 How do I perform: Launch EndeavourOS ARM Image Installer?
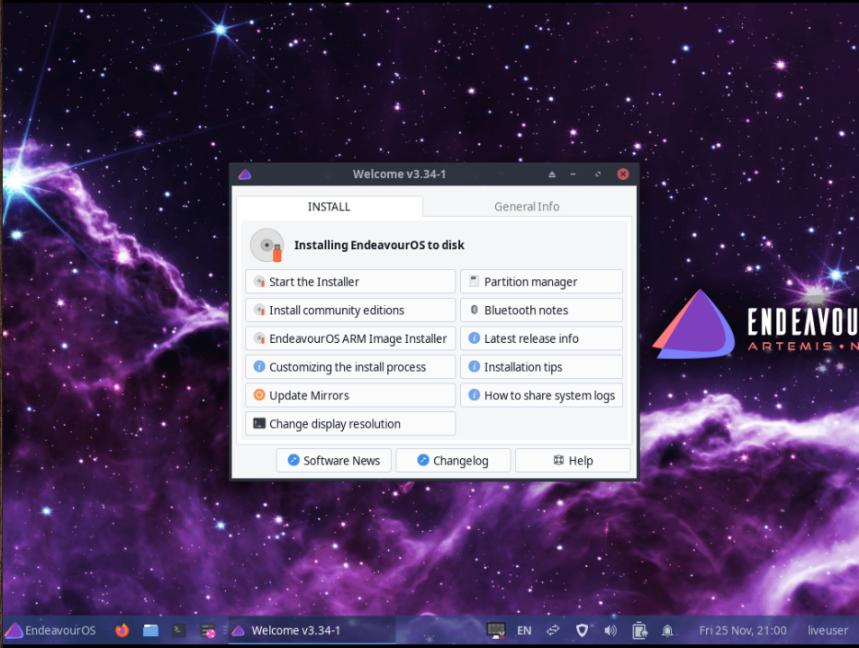click(x=350, y=339)
